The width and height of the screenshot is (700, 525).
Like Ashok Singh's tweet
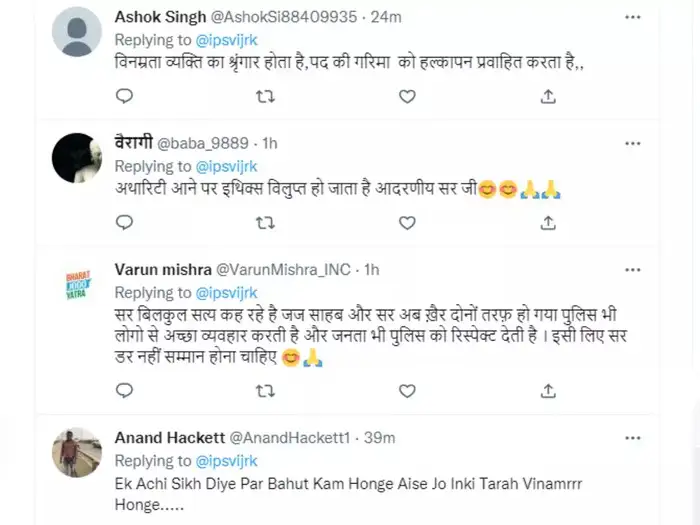click(407, 97)
